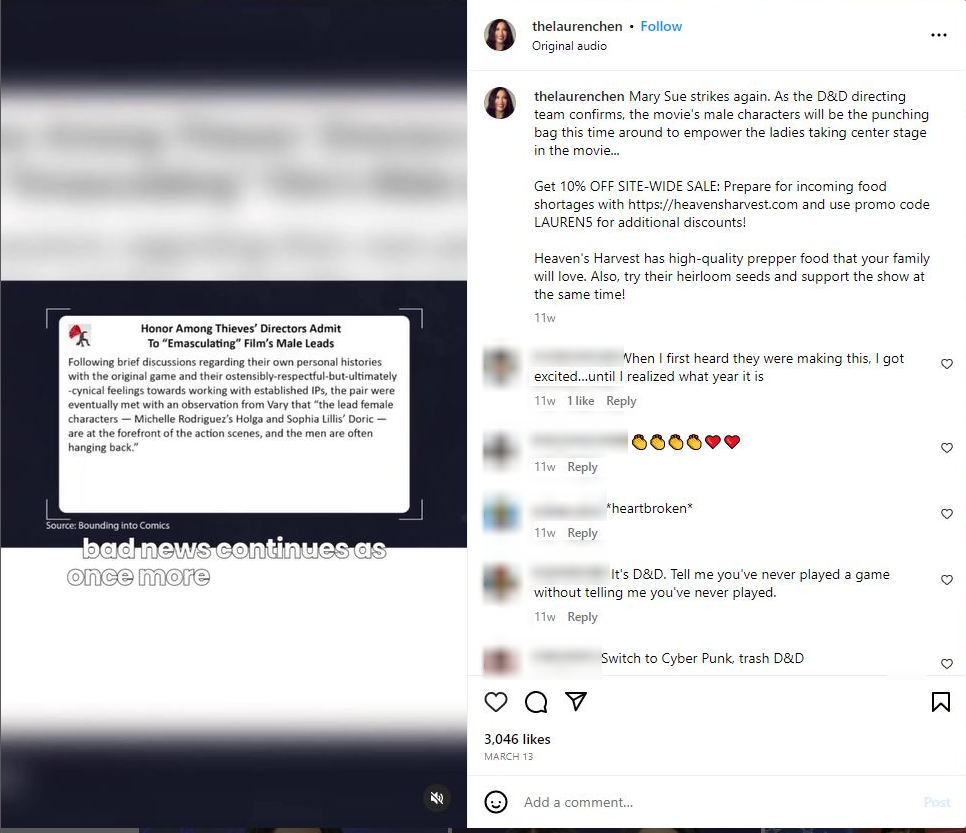Open the comment bubble icon
Screen dimensions: 966x833
536,702
